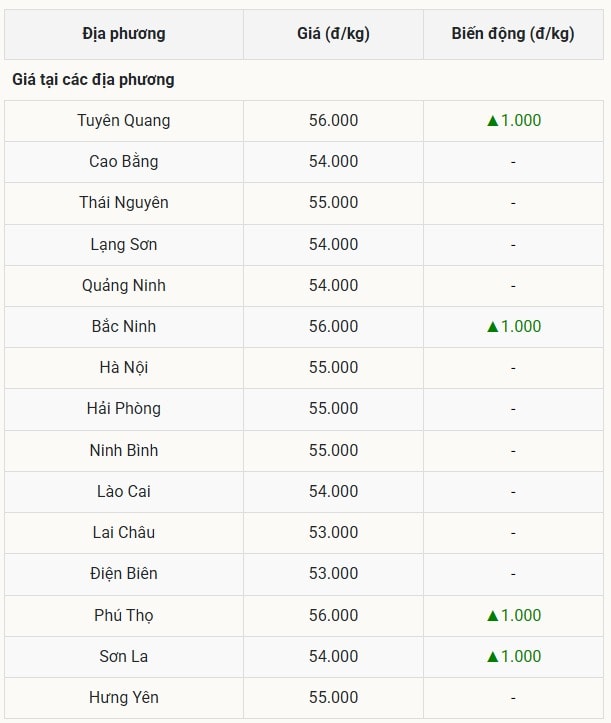Click the green up arrow for Sơn La
The height and width of the screenshot is (723, 611).
[492, 657]
